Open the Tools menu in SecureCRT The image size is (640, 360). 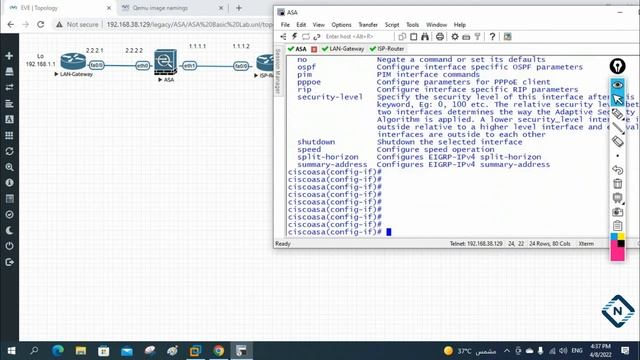click(412, 25)
